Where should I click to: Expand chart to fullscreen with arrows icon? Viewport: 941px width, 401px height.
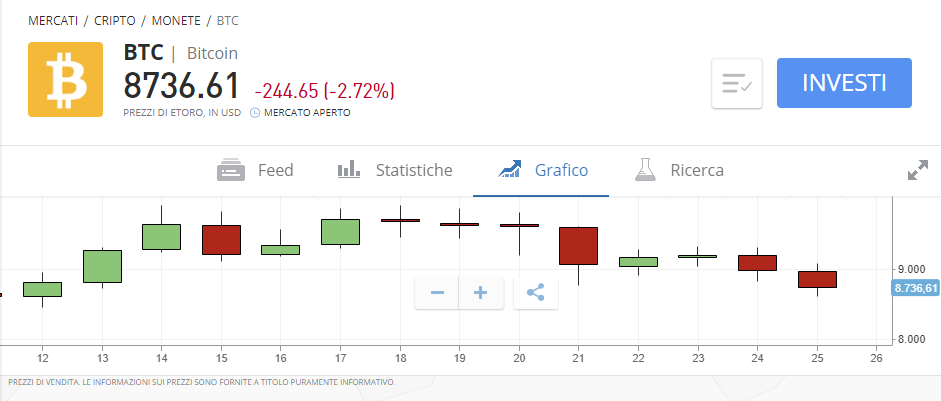918,170
